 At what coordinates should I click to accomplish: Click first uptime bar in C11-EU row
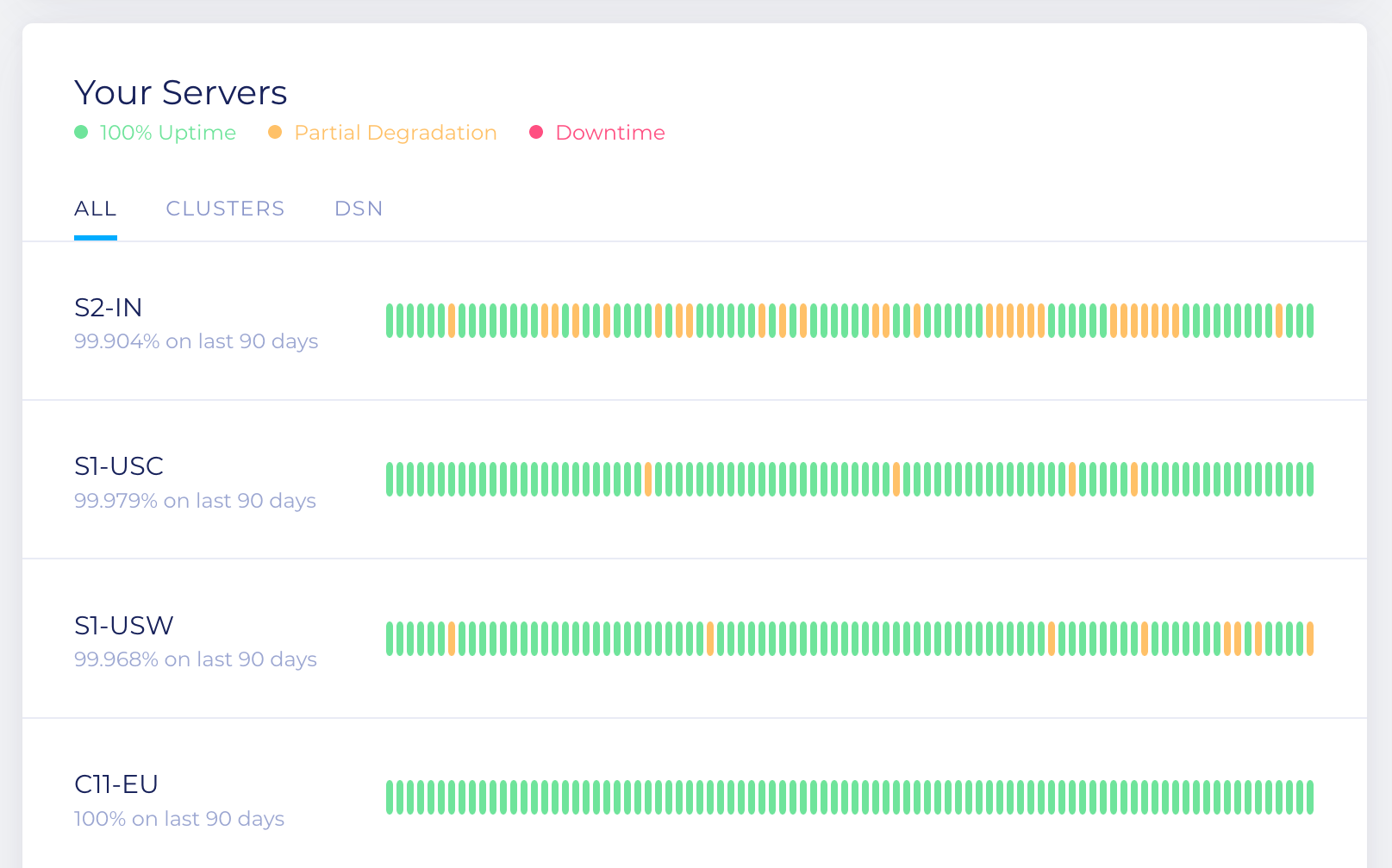point(390,797)
